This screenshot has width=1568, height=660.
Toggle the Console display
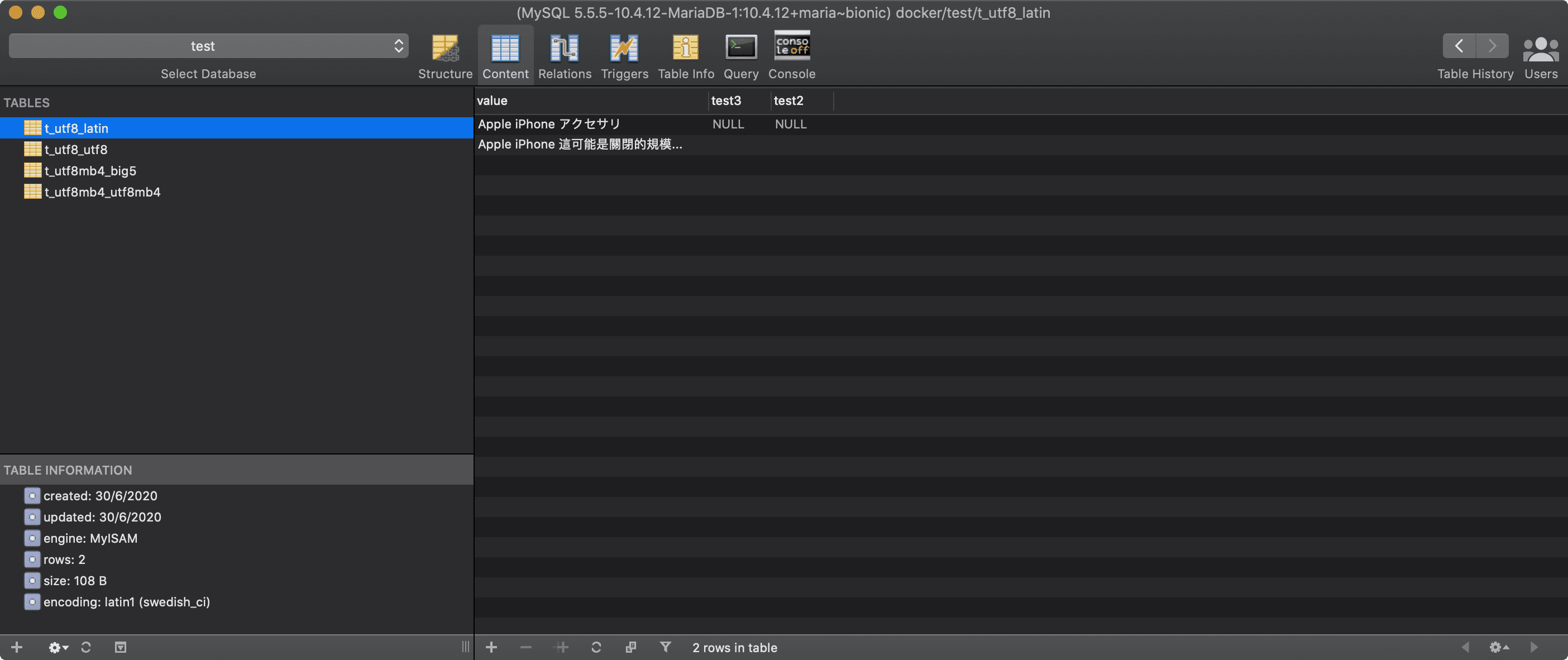pyautogui.click(x=791, y=55)
